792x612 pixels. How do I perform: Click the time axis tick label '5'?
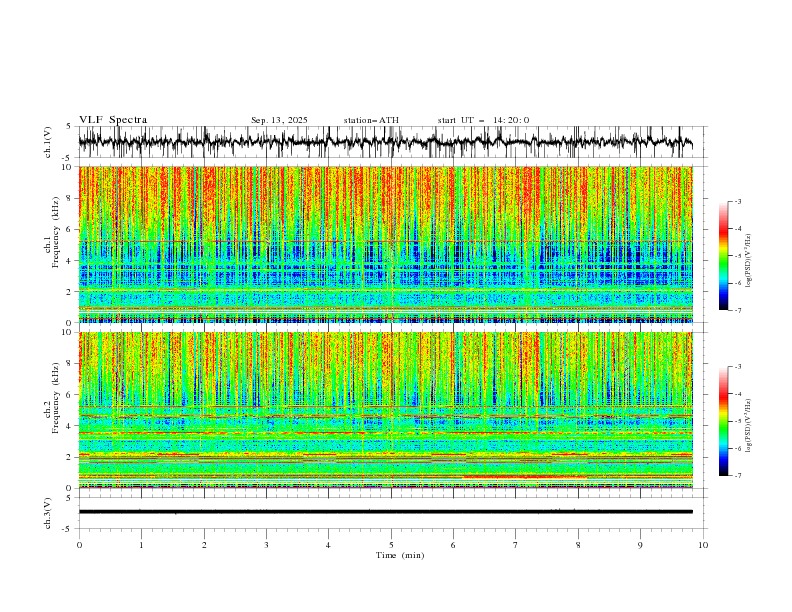tap(391, 545)
